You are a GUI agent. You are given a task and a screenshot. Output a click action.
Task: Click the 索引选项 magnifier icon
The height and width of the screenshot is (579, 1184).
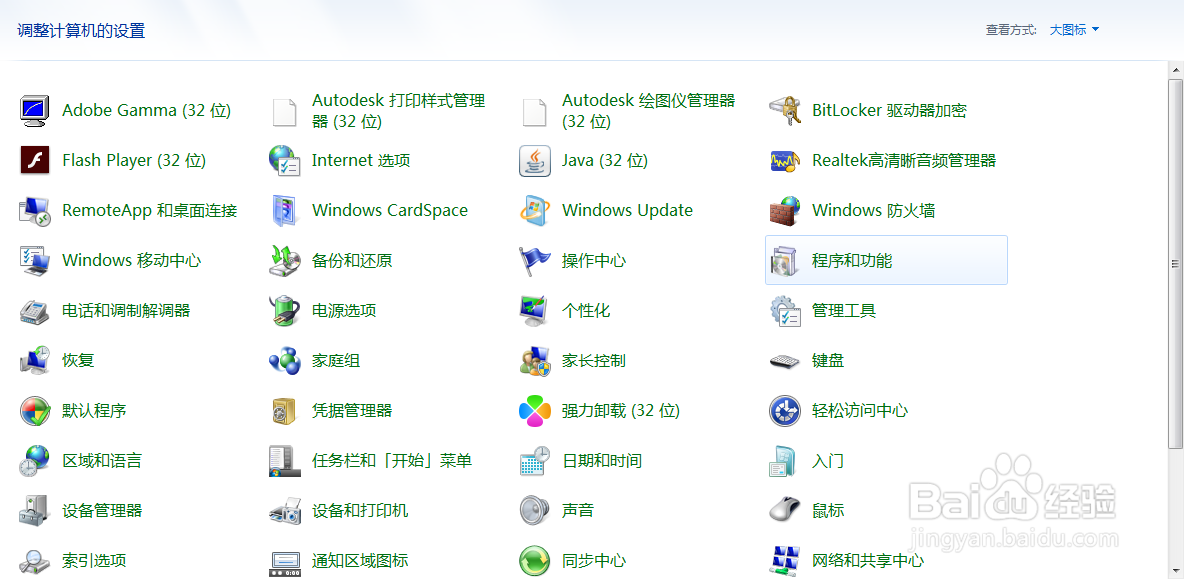tap(34, 561)
